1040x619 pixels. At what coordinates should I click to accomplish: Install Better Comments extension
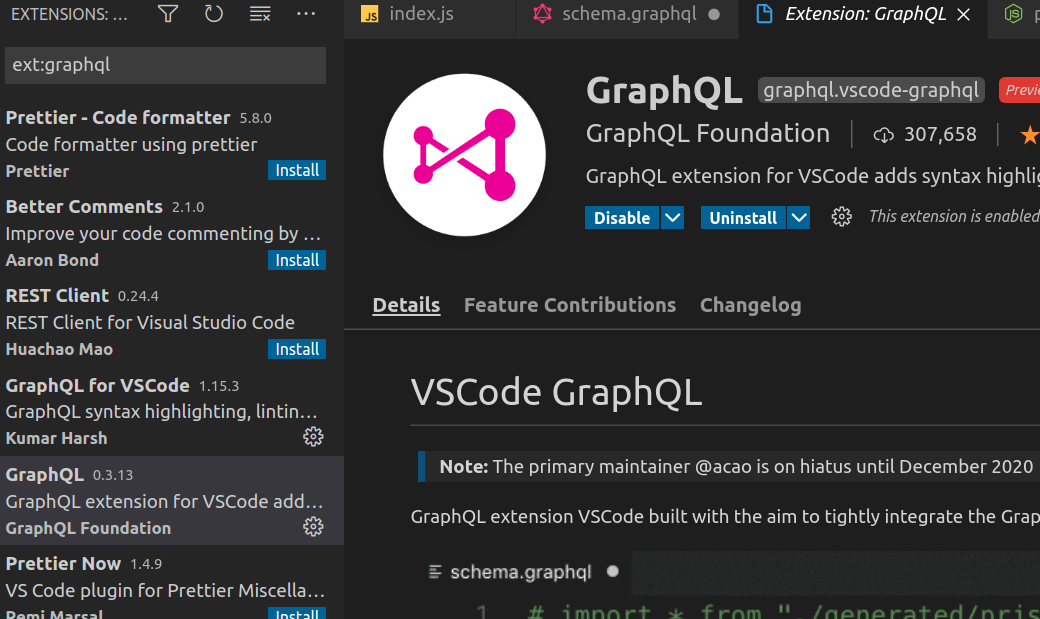click(x=296, y=260)
